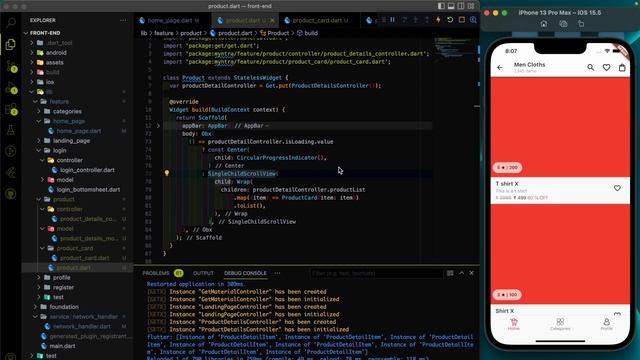The image size is (640, 360).
Task: Open the Search view in activity bar
Action: 11,22
